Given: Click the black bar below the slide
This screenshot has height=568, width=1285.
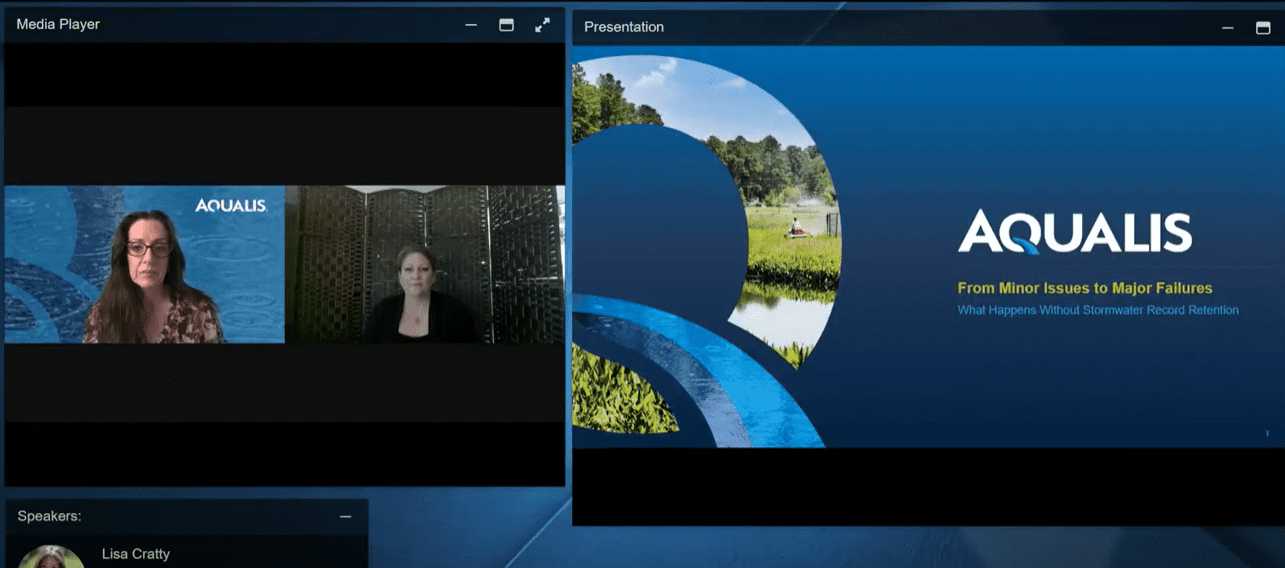Looking at the screenshot, I should [x=927, y=485].
